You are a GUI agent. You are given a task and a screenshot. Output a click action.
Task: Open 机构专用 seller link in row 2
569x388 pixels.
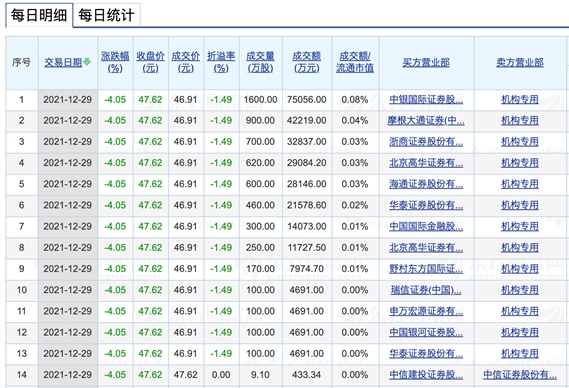520,121
